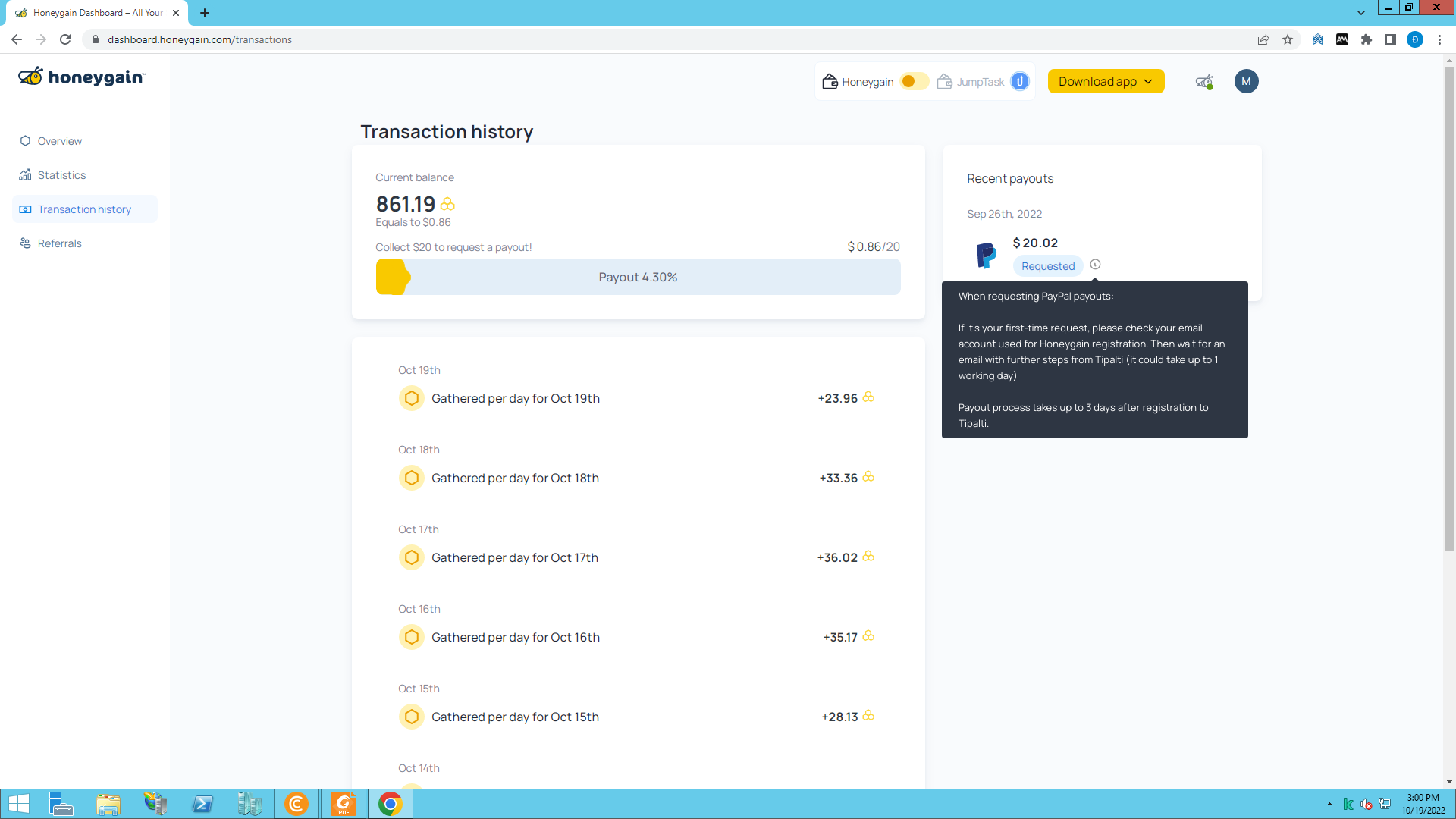Click the Payout 4.30% progress bar
The image size is (1456, 819).
(x=638, y=278)
